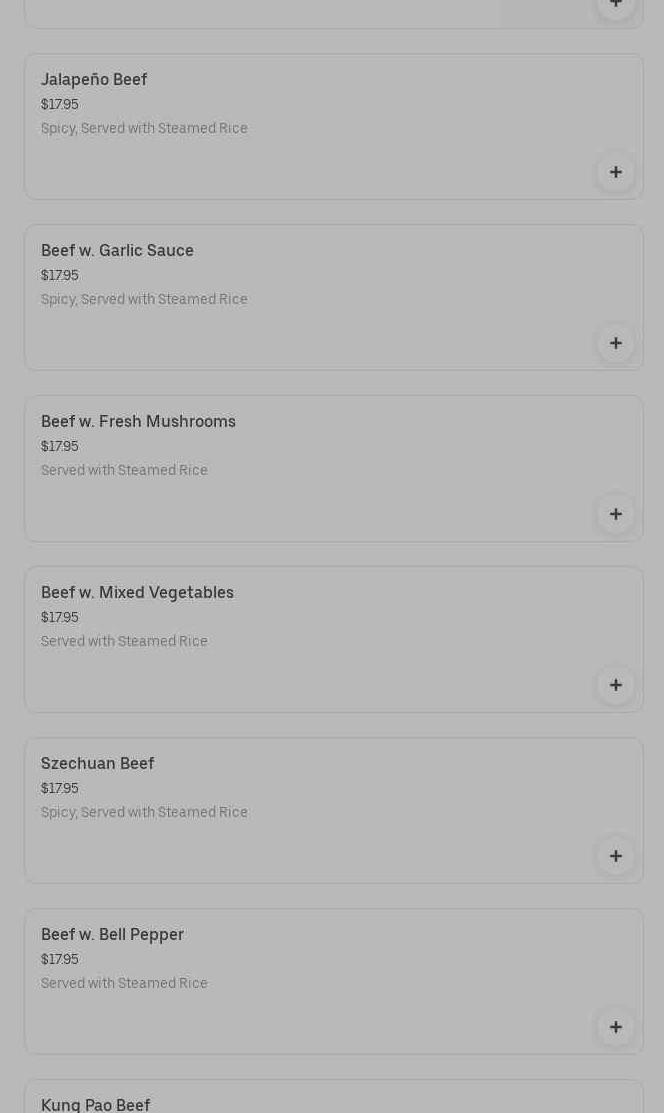This screenshot has height=1113, width=664.
Task: Click the plus icon at top card
Action: pyautogui.click(x=616, y=4)
